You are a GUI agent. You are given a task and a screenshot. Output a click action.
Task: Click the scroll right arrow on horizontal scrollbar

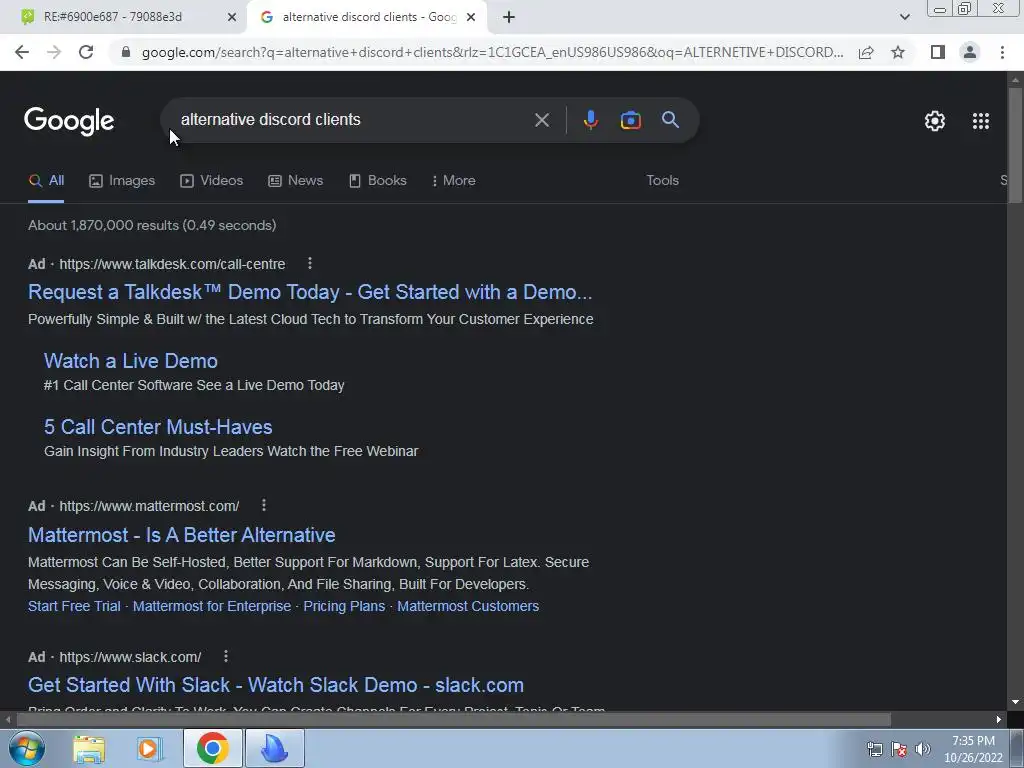coord(999,720)
